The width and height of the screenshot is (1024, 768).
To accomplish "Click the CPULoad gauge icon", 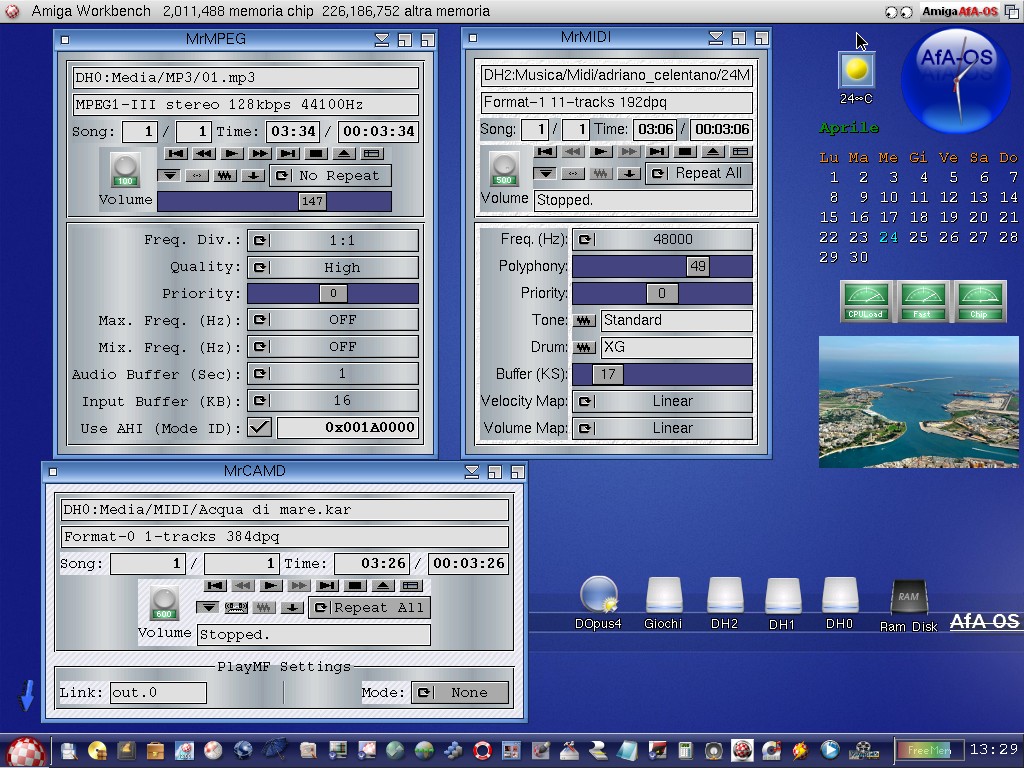I will [x=865, y=300].
